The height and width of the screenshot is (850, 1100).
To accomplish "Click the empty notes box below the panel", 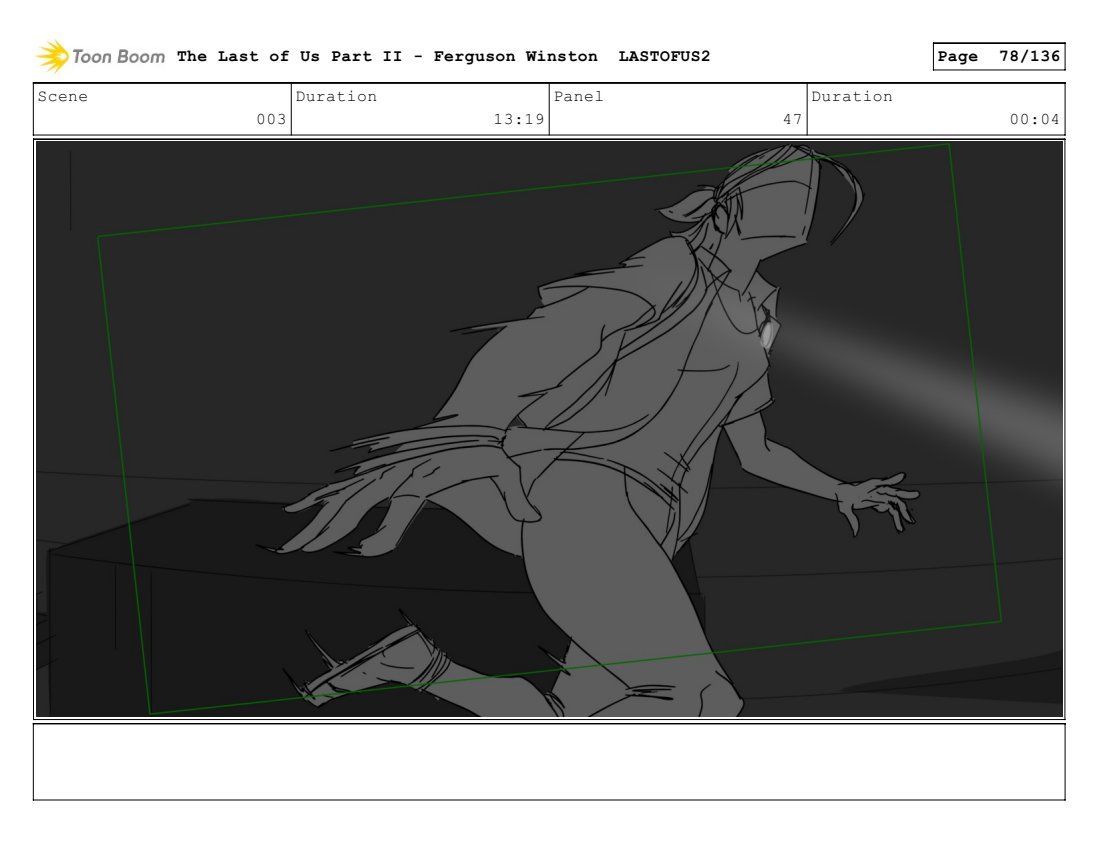I will point(549,762).
